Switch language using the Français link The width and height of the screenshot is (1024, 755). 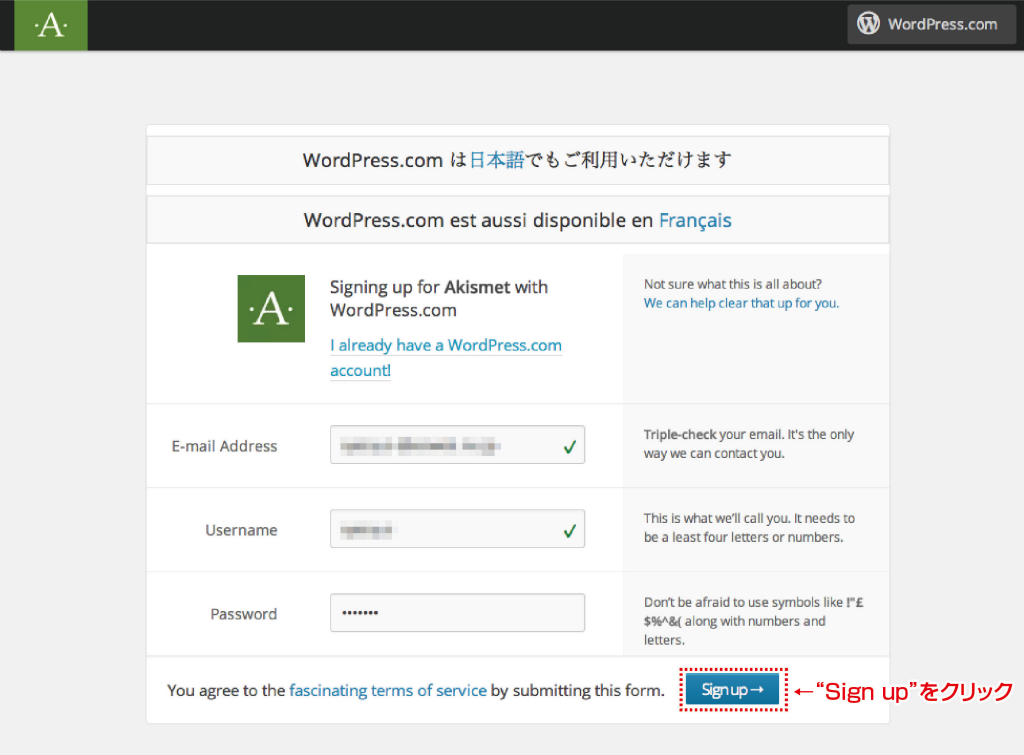point(695,220)
